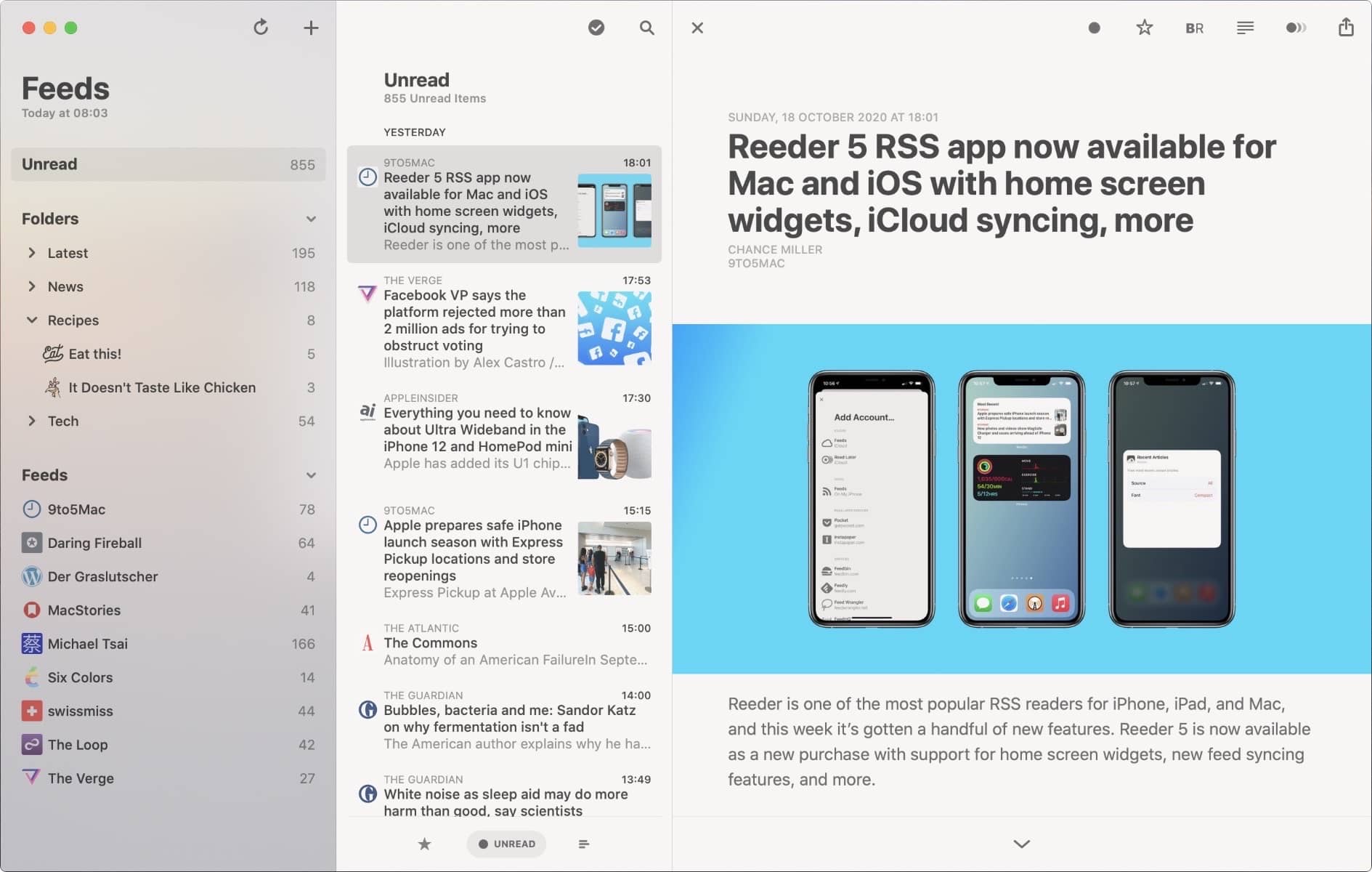Click the iPhone and HomePod mini thumbnail
Screen dimensions: 1372x872
point(614,445)
